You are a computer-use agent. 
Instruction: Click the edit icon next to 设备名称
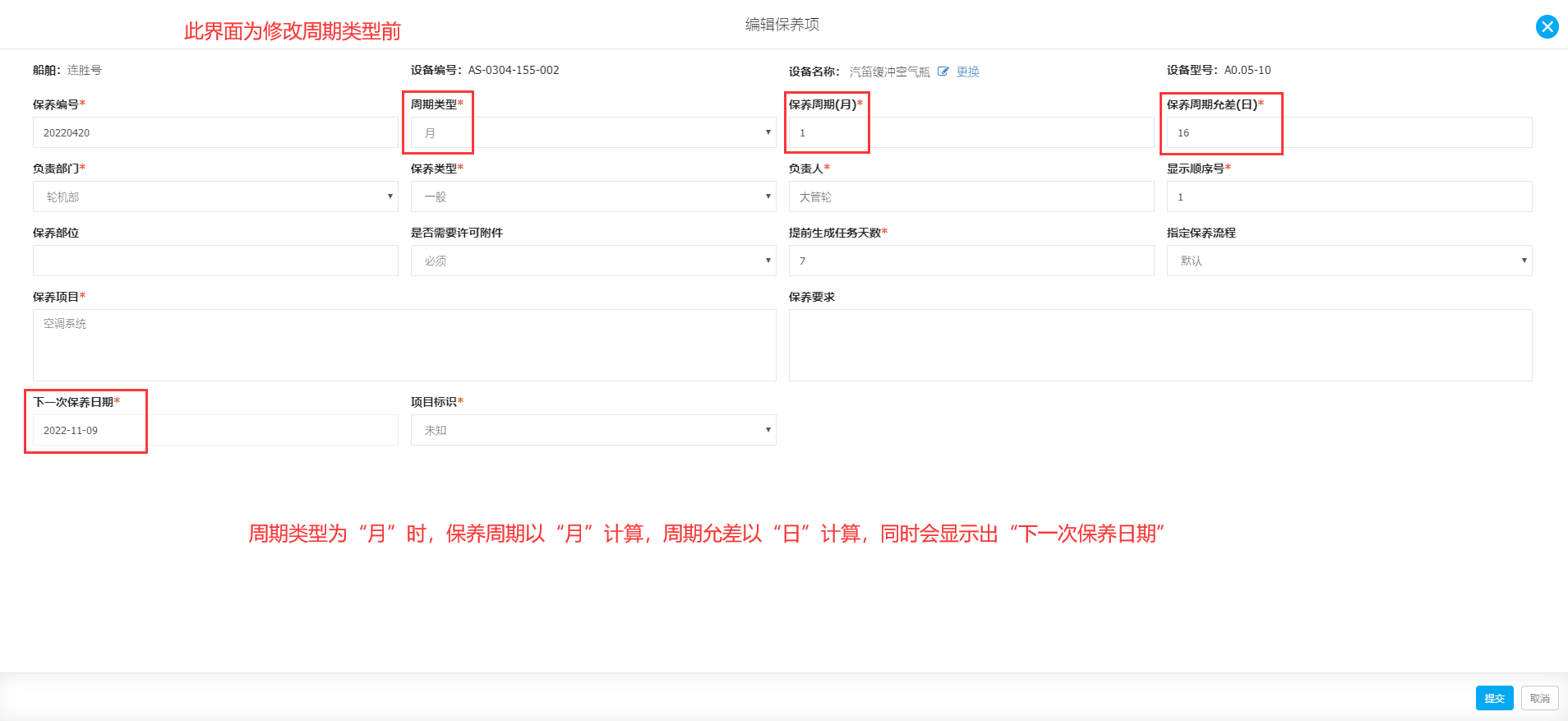(x=943, y=72)
